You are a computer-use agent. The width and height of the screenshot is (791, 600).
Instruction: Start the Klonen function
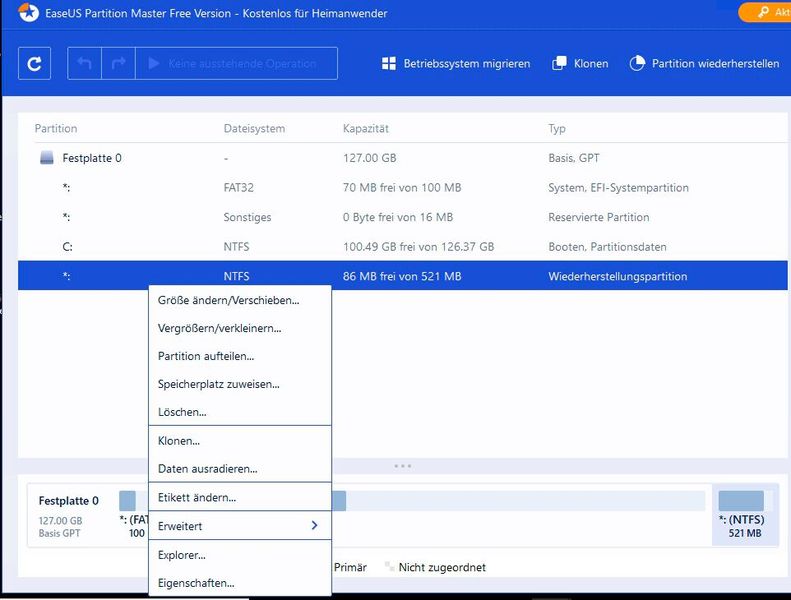point(580,64)
